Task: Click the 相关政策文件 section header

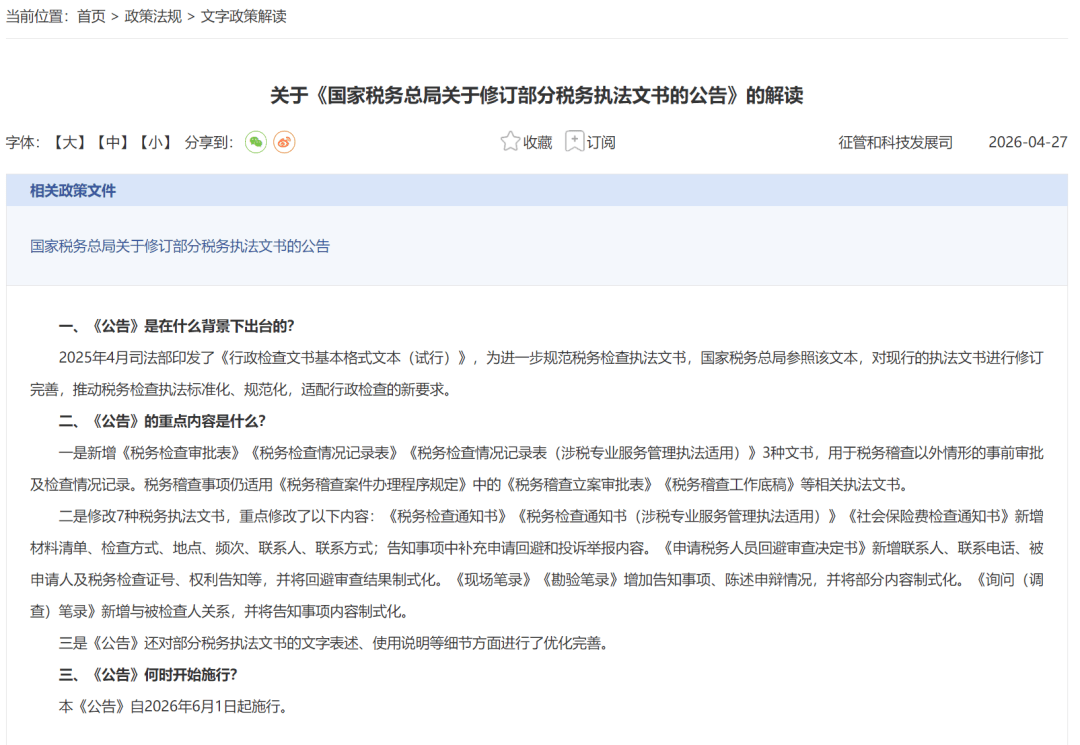Action: (72, 191)
